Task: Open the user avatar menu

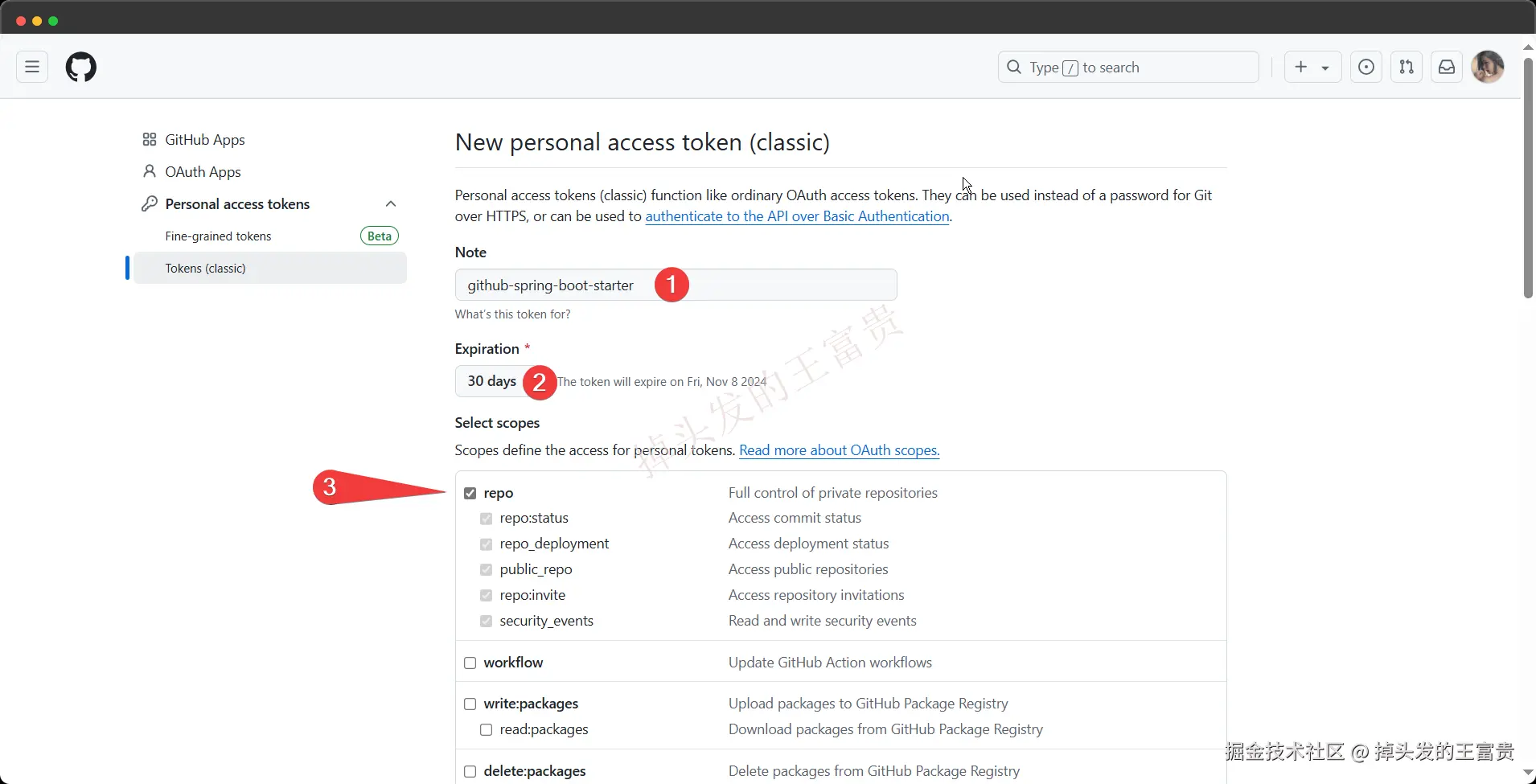Action: 1488,67
